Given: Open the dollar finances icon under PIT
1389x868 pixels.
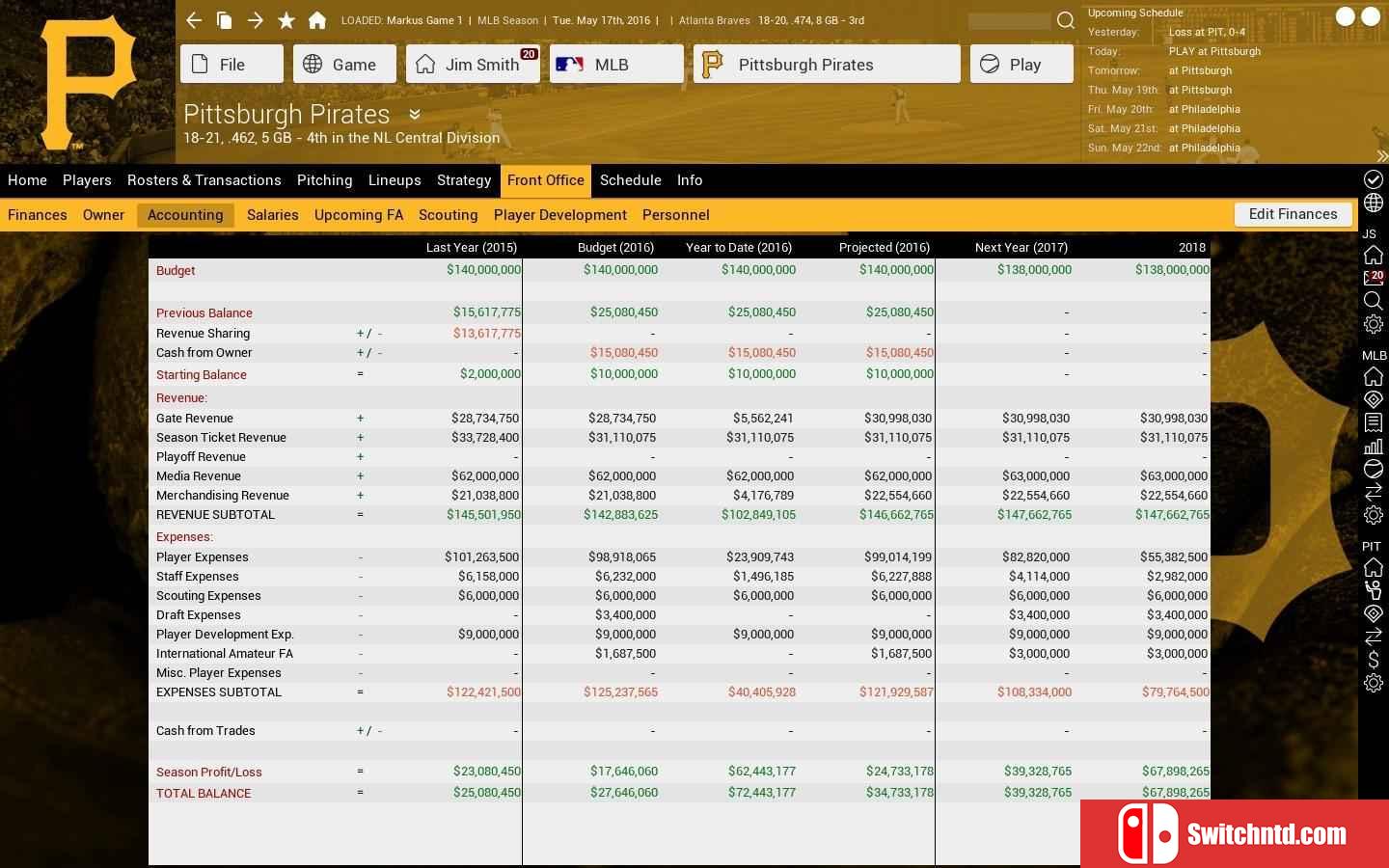Looking at the screenshot, I should pyautogui.click(x=1374, y=660).
